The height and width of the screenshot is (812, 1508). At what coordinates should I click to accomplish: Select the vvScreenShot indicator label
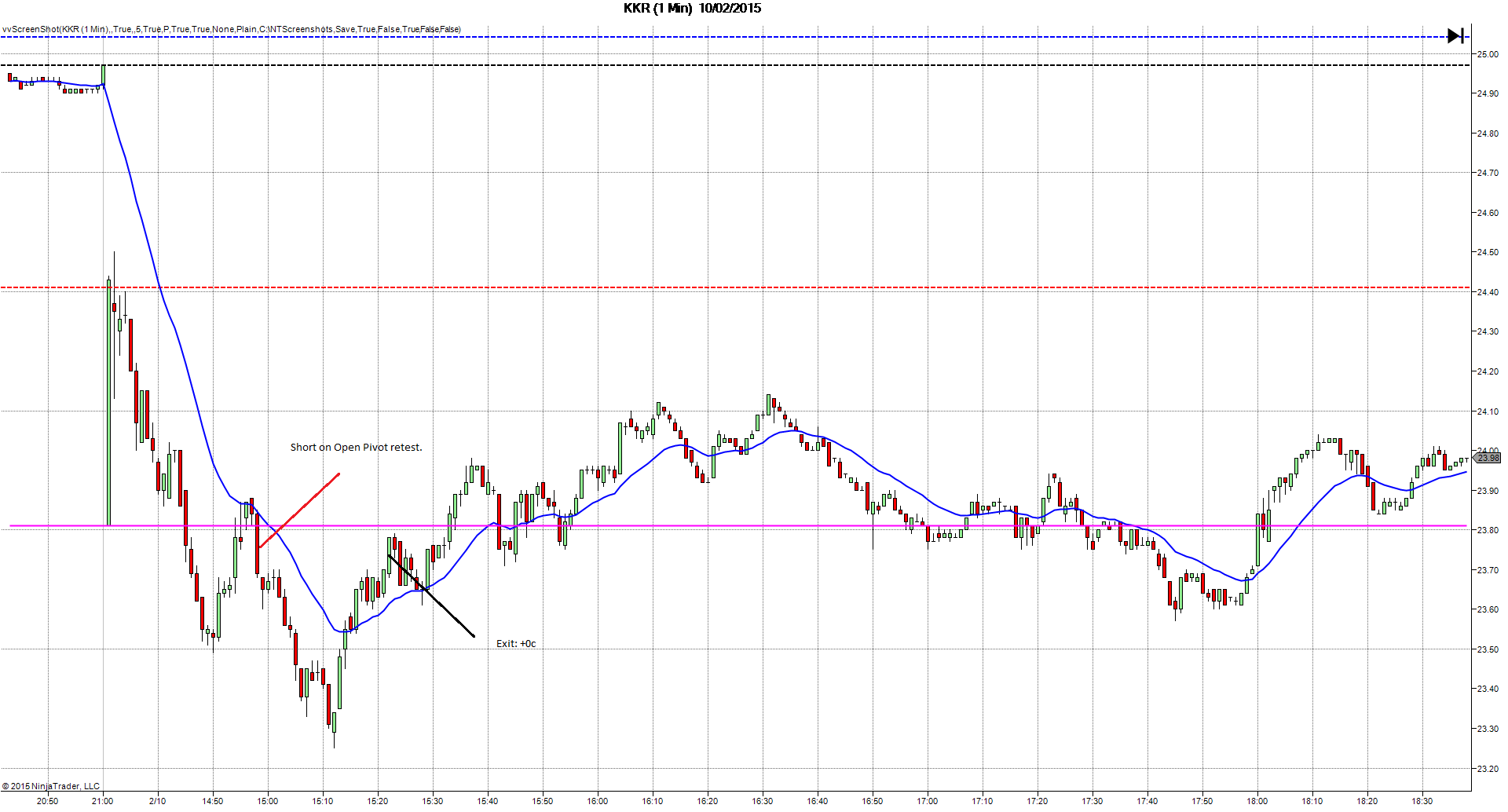coord(232,29)
